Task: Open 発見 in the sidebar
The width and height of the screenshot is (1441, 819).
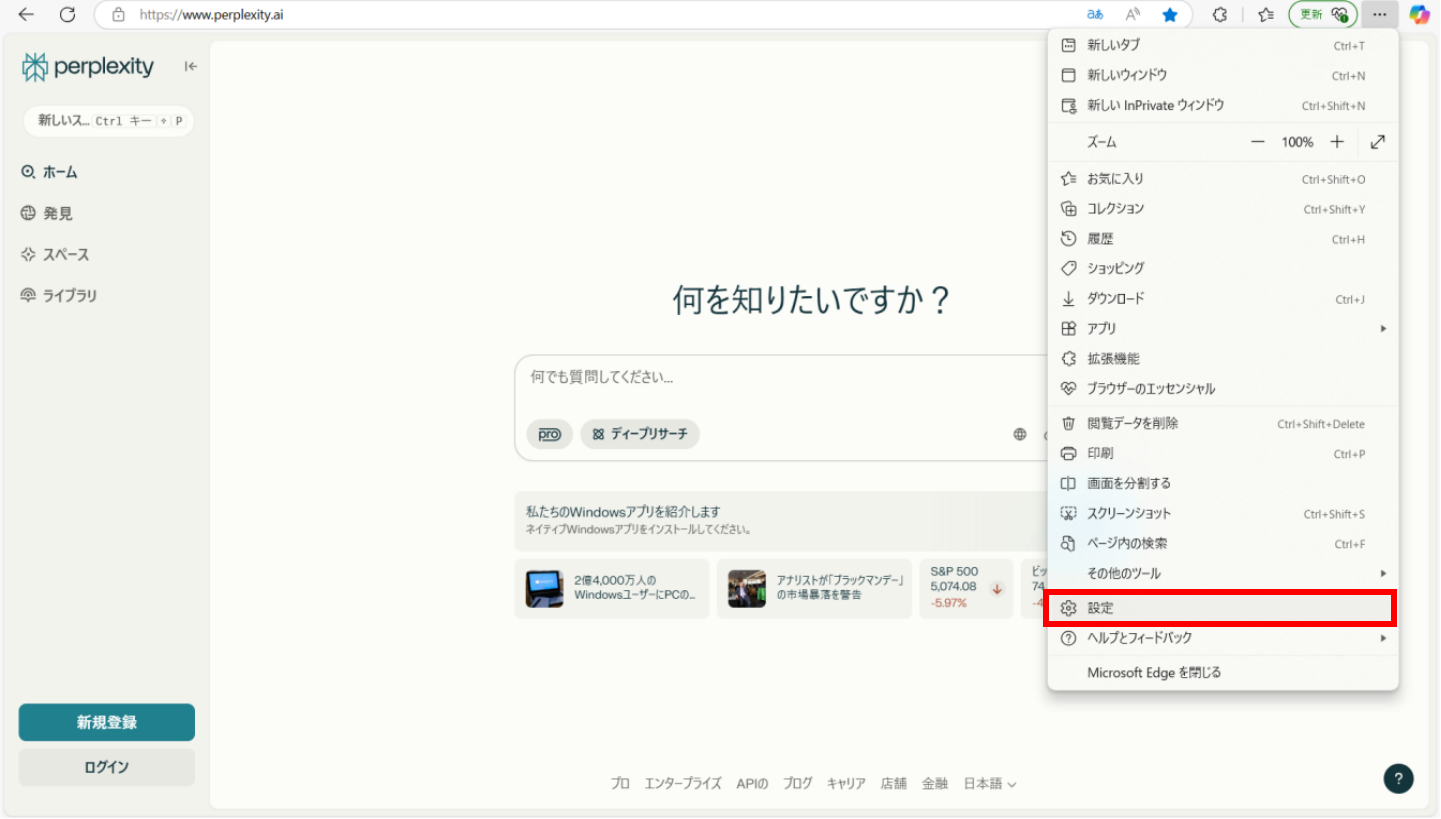Action: click(x=47, y=213)
